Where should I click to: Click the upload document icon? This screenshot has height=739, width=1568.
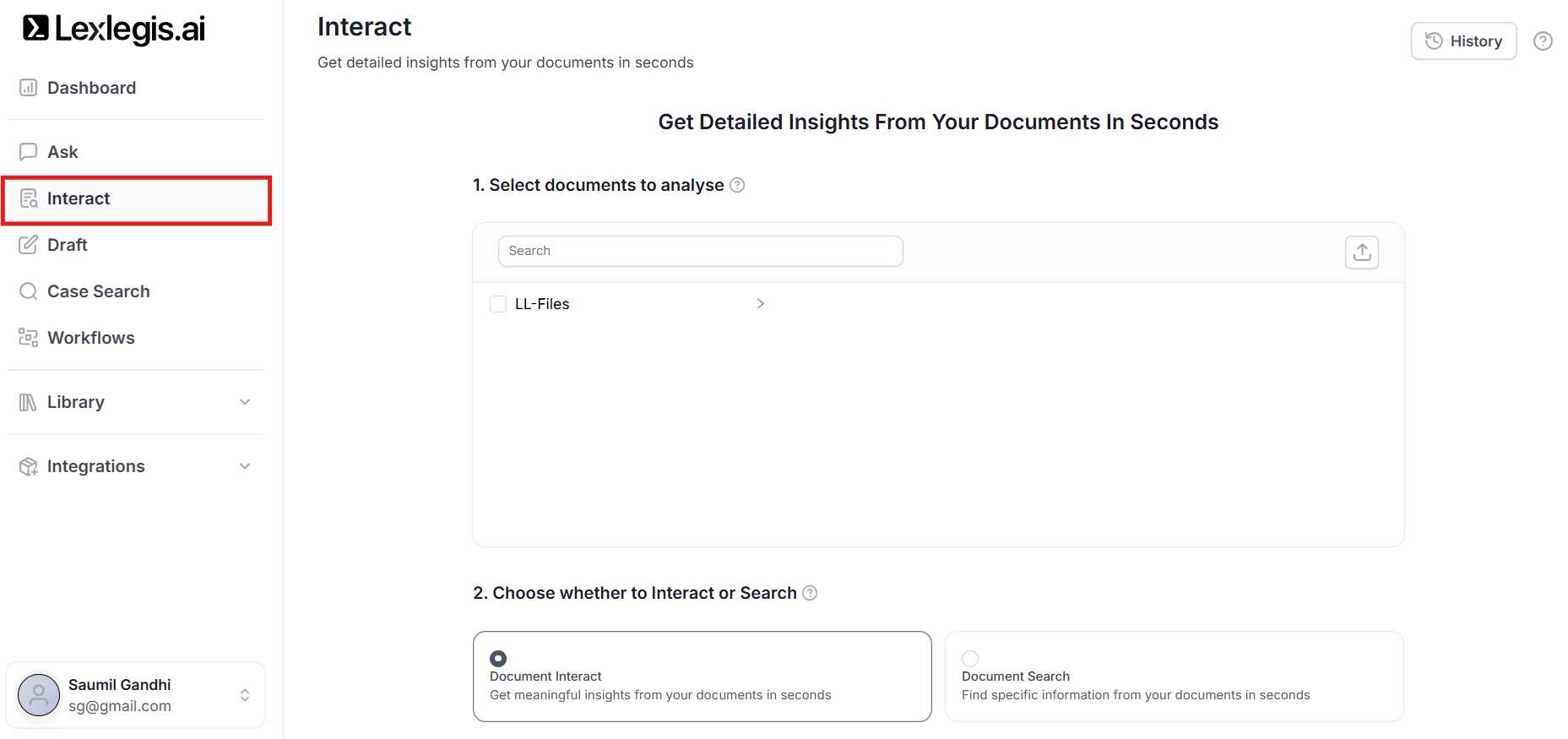click(x=1361, y=253)
